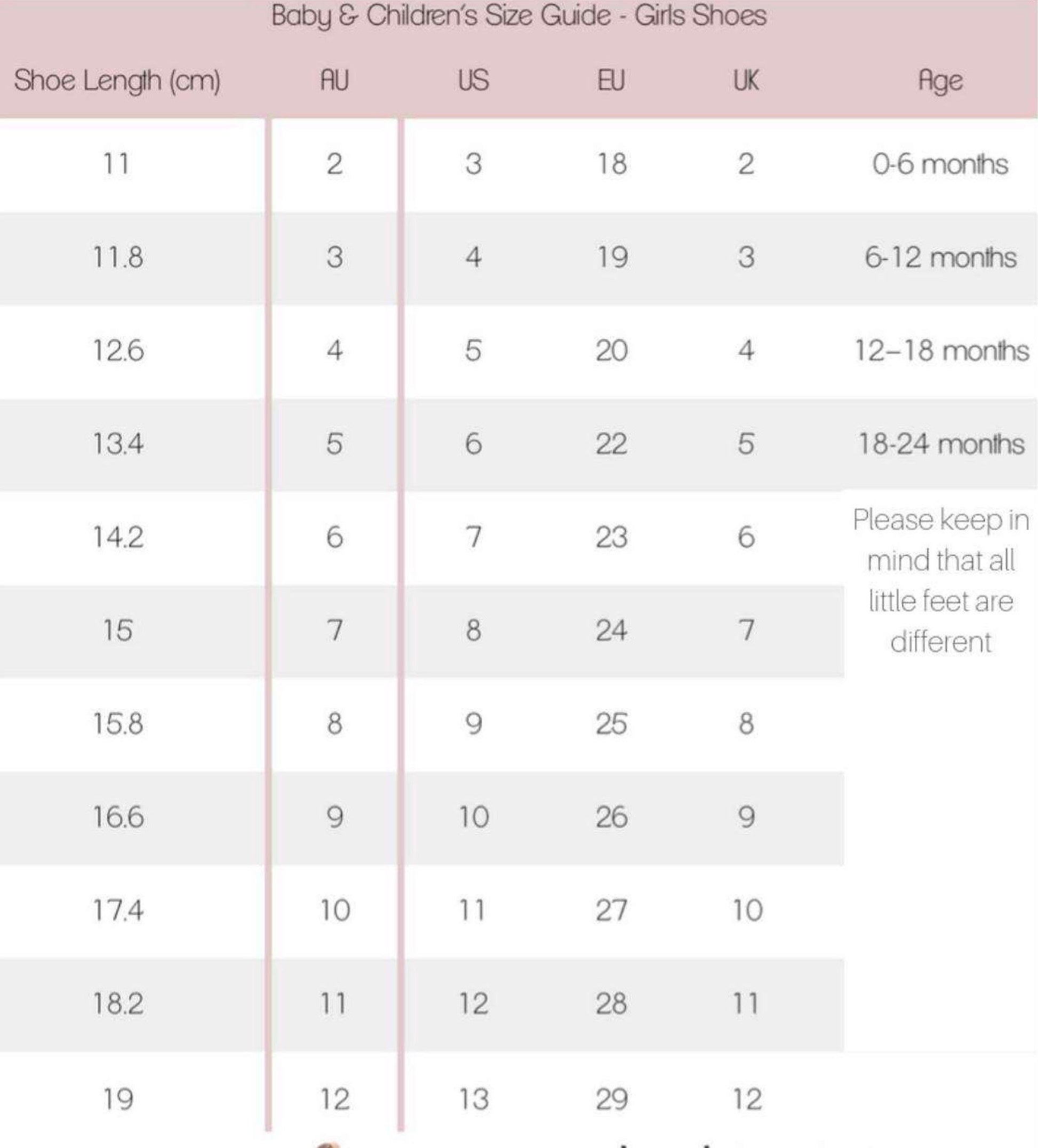The width and height of the screenshot is (1038, 1148).
Task: Click the UK column header
Action: coord(746,81)
